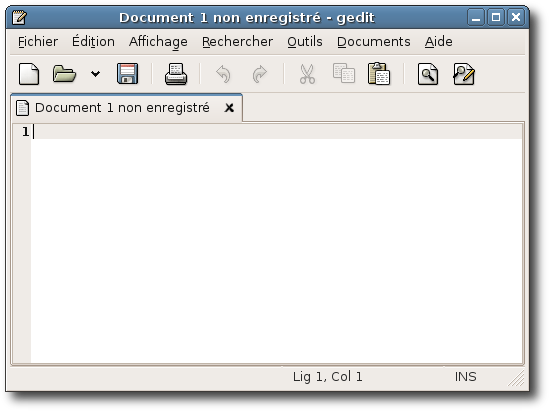Redo action with forward curved arrow
This screenshot has width=549, height=411.
(259, 74)
